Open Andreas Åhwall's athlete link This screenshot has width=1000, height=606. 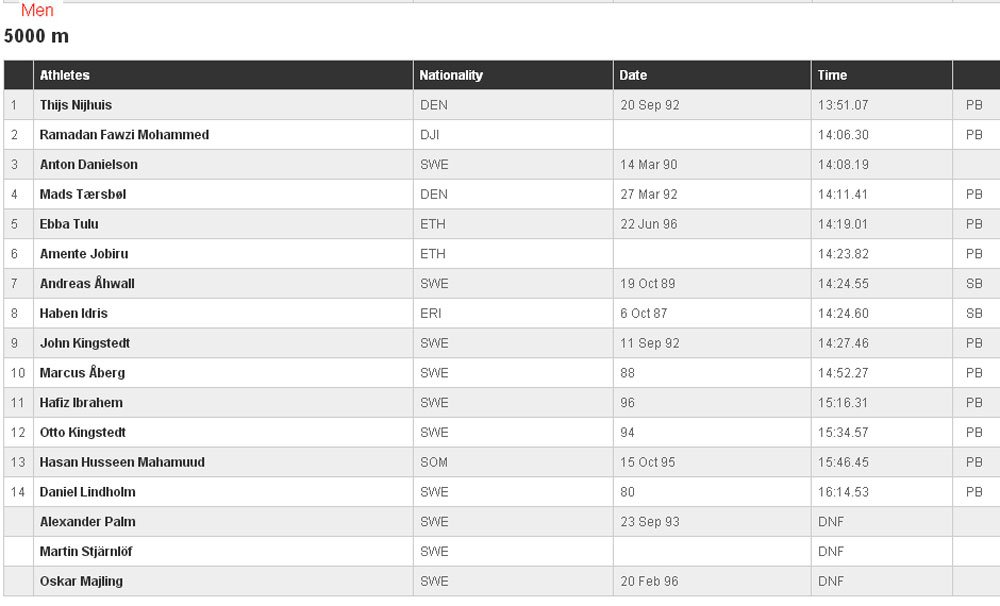[87, 283]
